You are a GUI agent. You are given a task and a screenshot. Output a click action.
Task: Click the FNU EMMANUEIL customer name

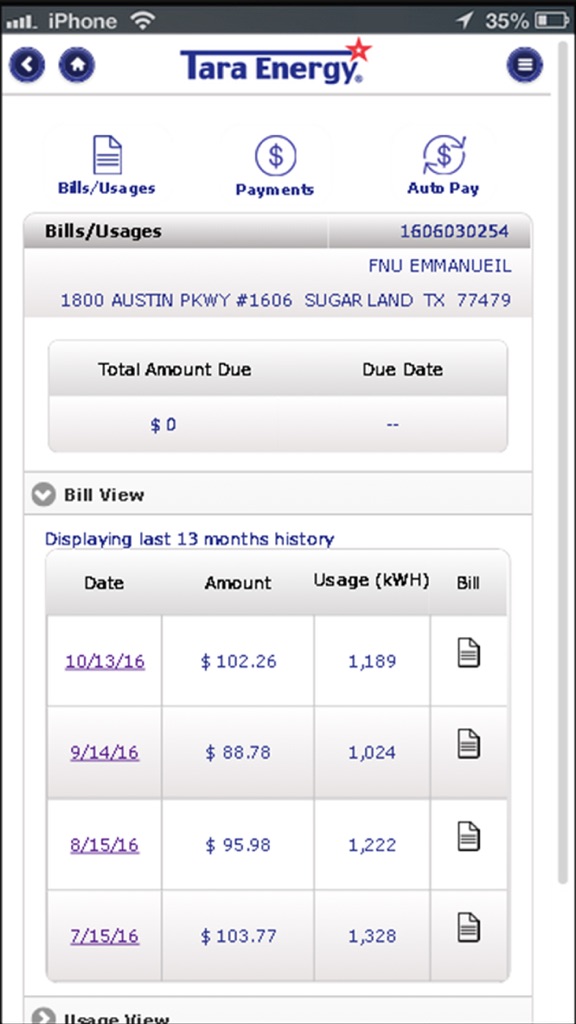(440, 266)
